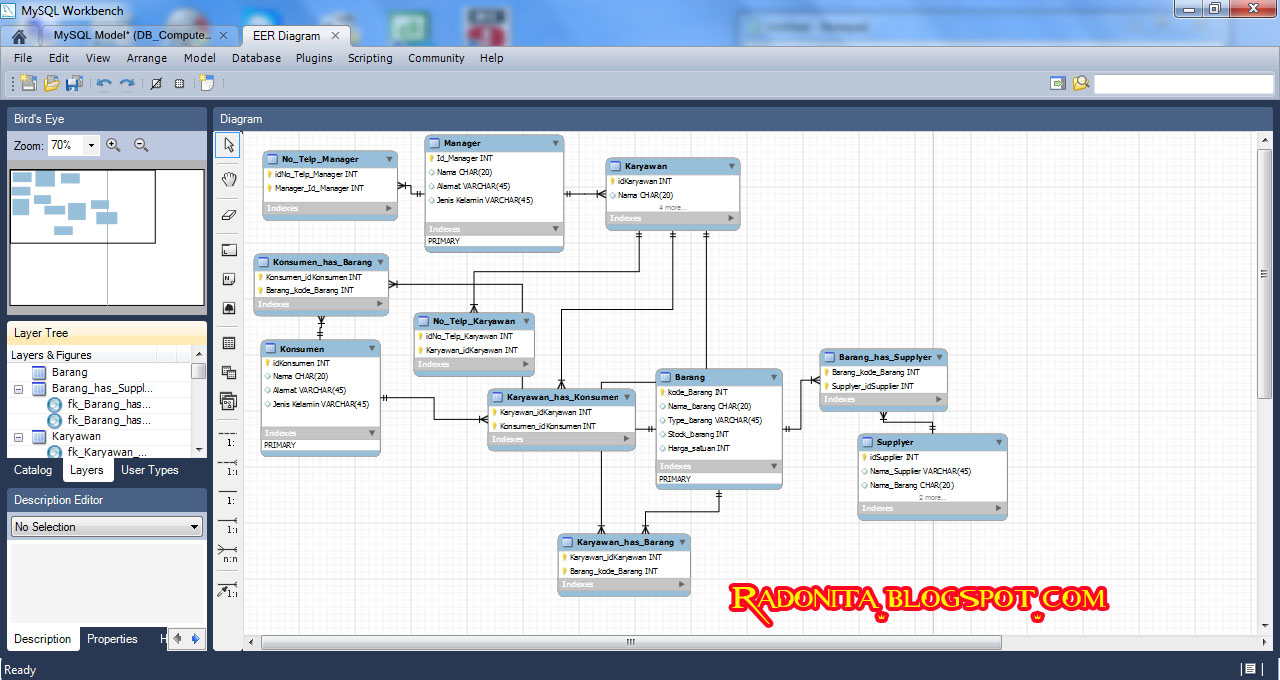Select the pointer selection tool
Screen dimensions: 1280x680
[229, 145]
